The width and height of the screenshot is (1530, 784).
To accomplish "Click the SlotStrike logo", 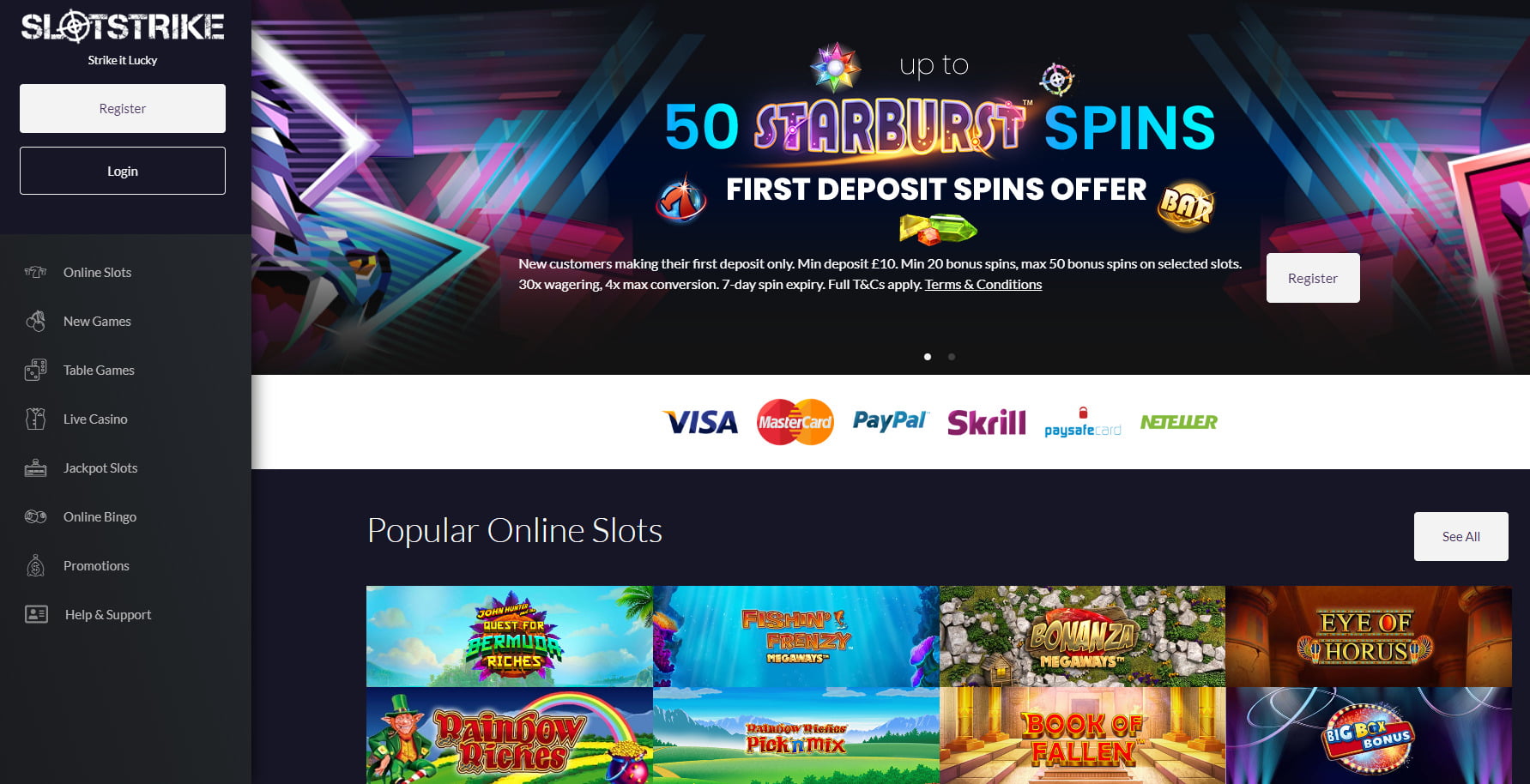I will click(123, 27).
